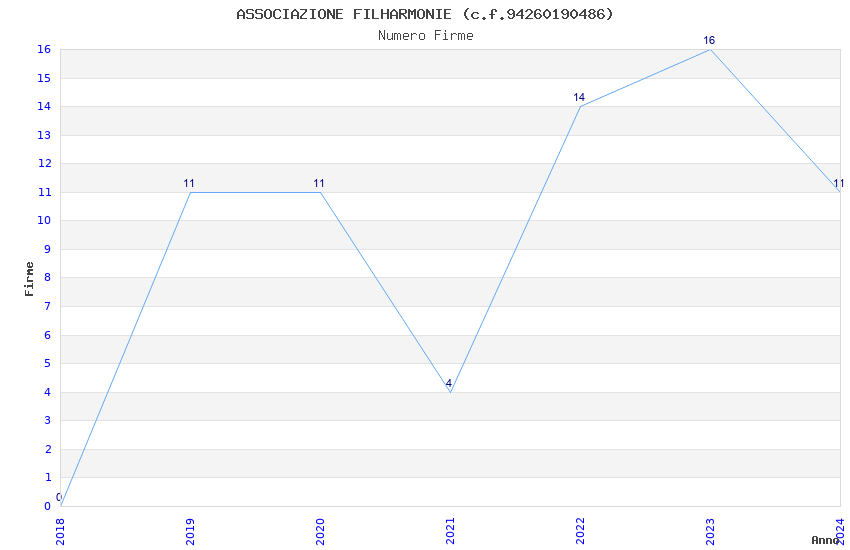Click the y-axis tick value 0

[48, 506]
